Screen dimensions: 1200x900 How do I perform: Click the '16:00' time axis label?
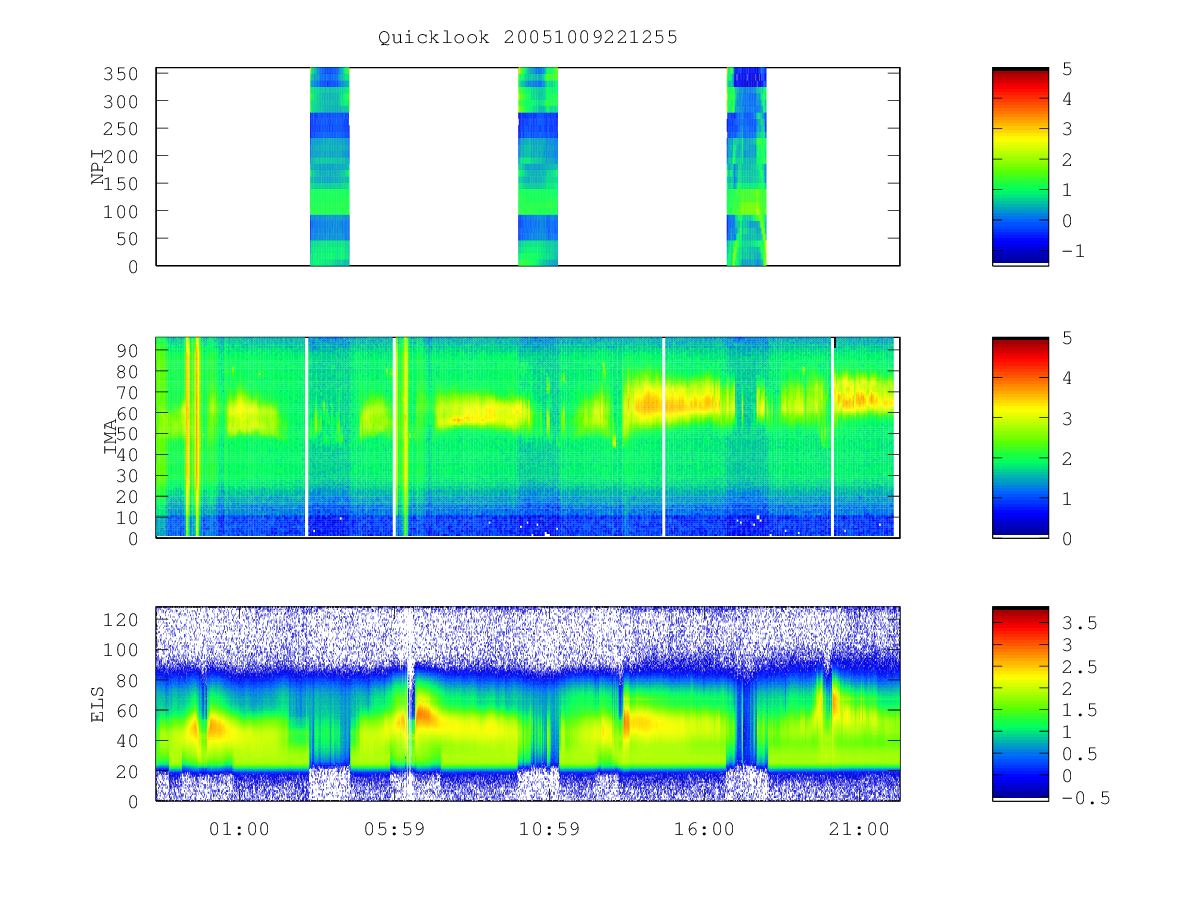tap(704, 828)
